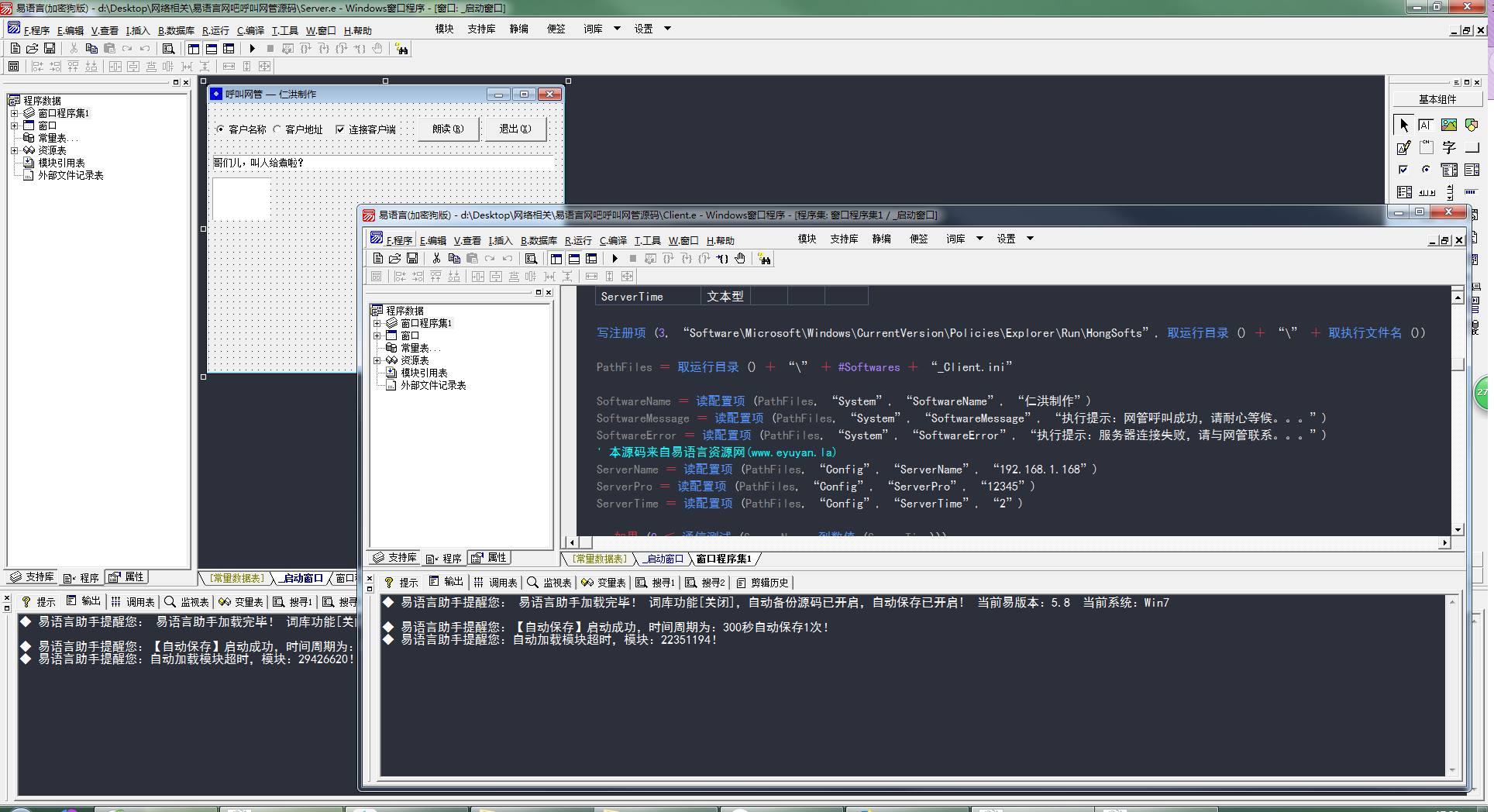Click Client code editor horizontal scrollbar right arrow

tap(1444, 543)
